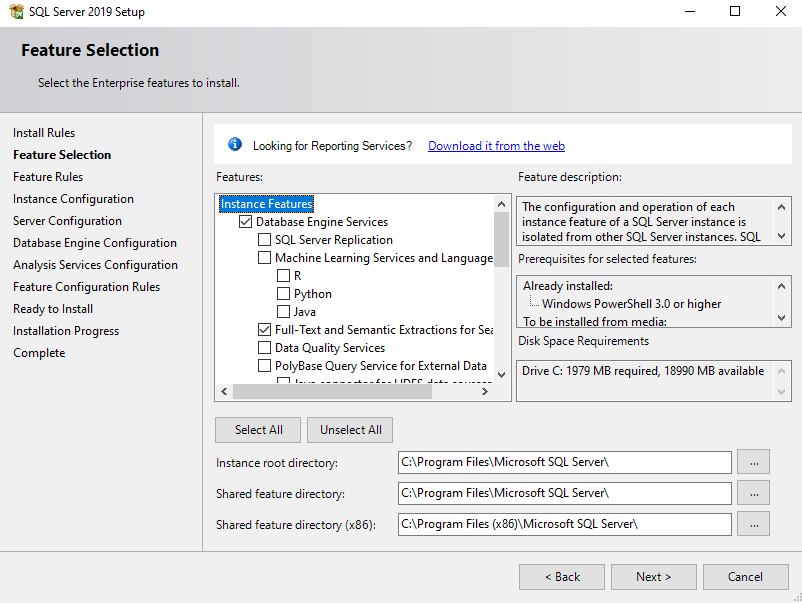Click inside the Instance root directory text field

(564, 462)
